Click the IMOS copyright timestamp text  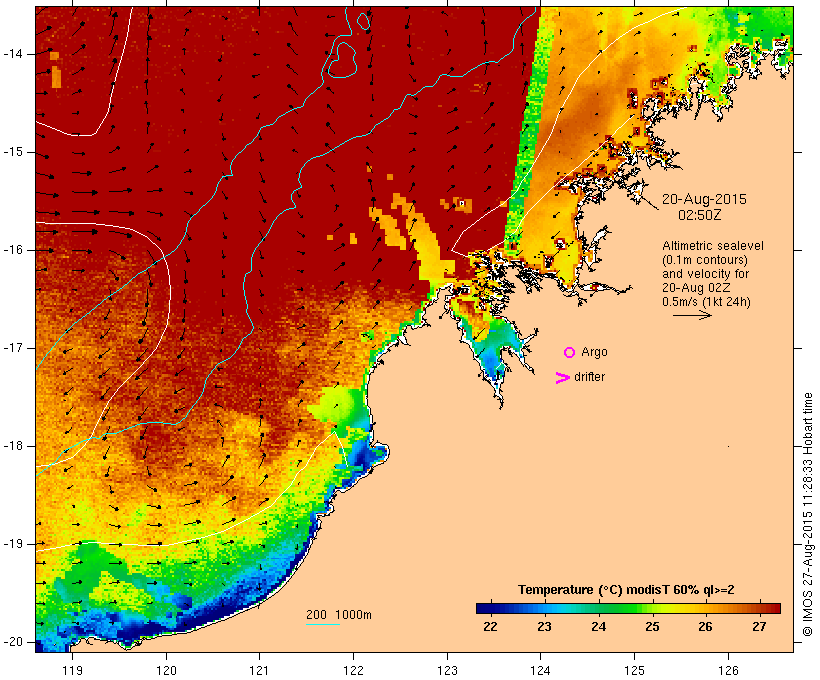pos(807,515)
